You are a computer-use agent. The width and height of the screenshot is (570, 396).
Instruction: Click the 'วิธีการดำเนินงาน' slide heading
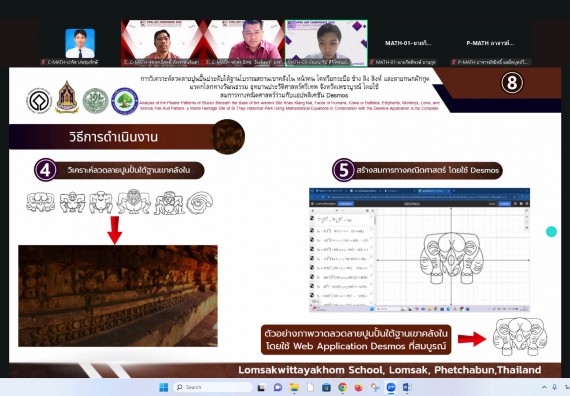113,137
